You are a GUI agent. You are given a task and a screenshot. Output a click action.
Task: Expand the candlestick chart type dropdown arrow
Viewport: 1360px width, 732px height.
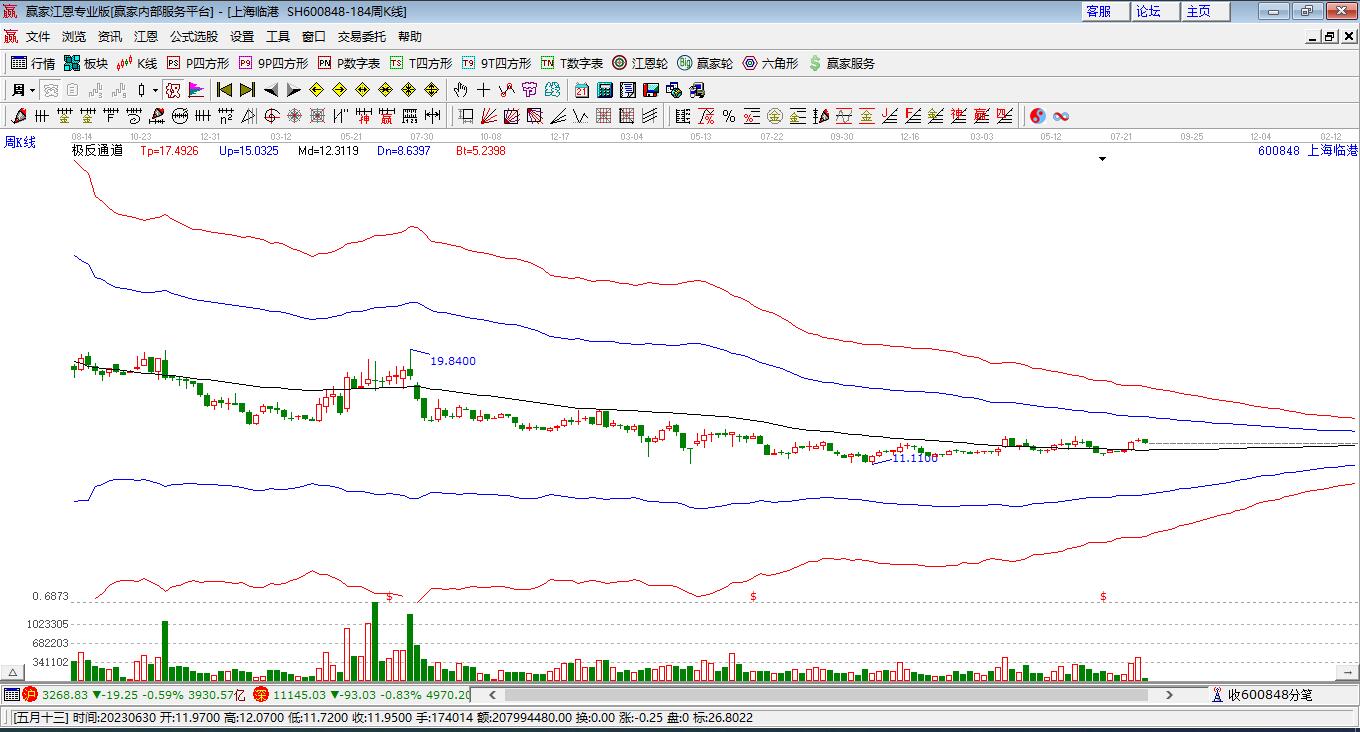[156, 90]
